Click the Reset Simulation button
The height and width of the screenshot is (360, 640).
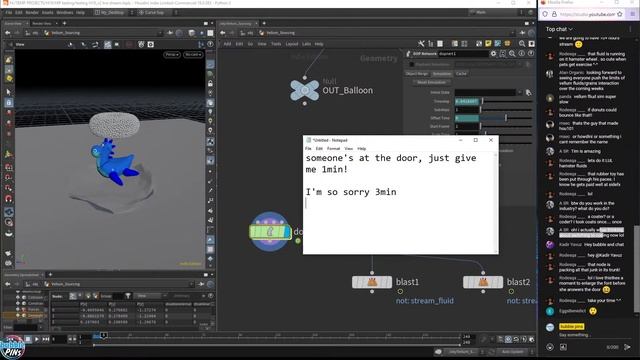coord(431,82)
